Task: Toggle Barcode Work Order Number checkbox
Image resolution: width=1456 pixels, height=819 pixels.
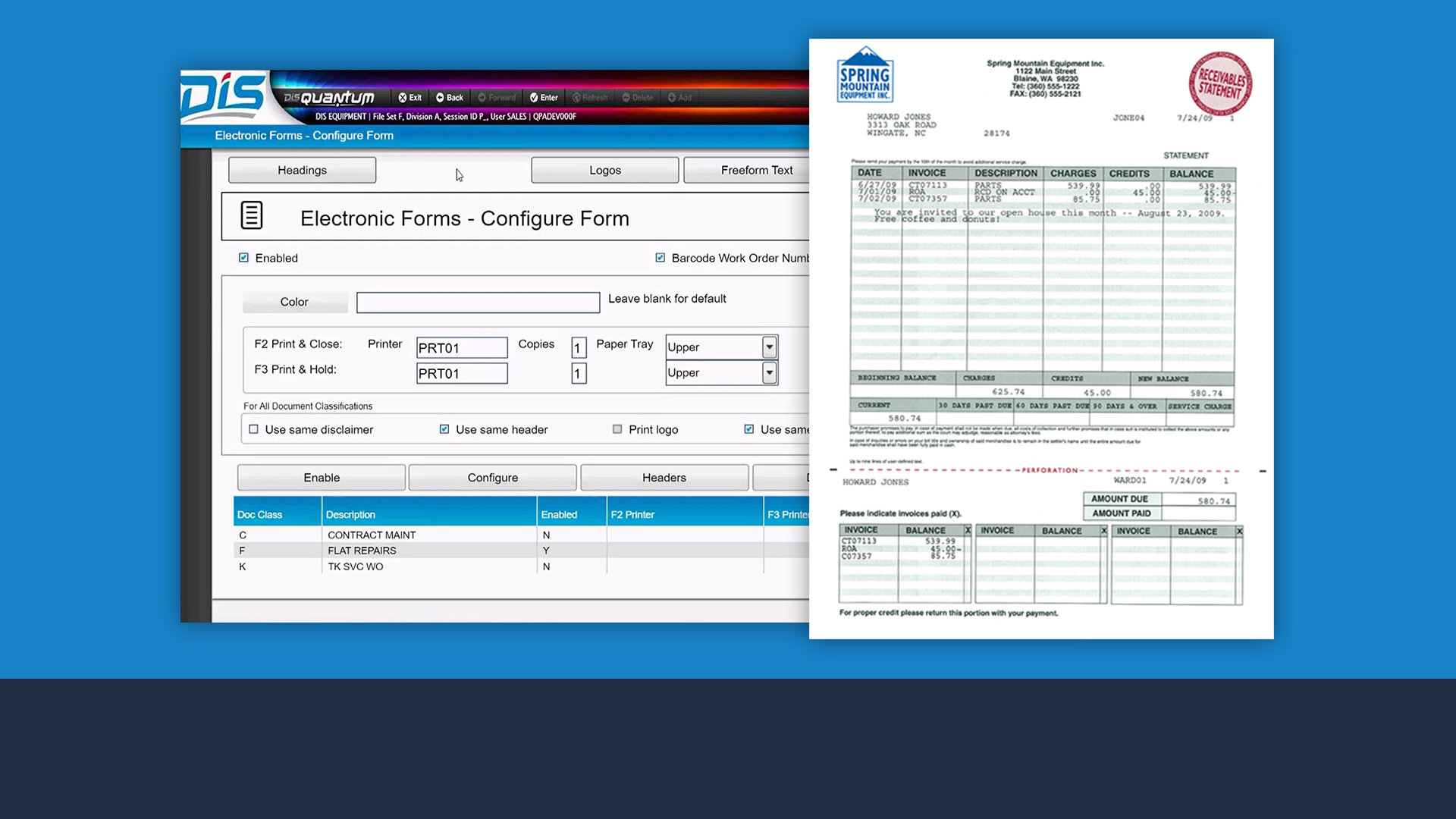Action: (661, 258)
